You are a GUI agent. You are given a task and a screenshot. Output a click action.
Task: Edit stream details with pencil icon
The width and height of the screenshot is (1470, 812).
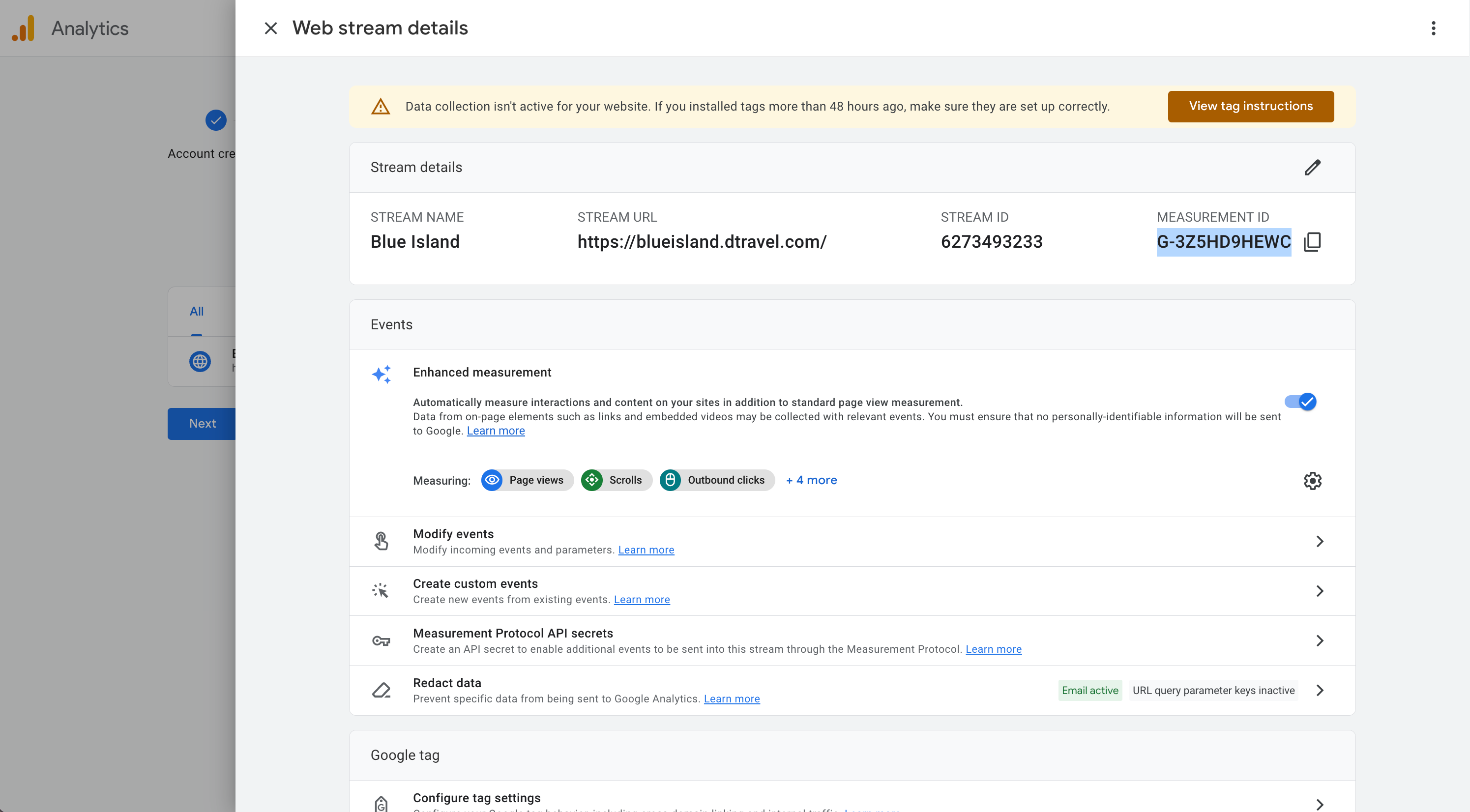pos(1312,167)
